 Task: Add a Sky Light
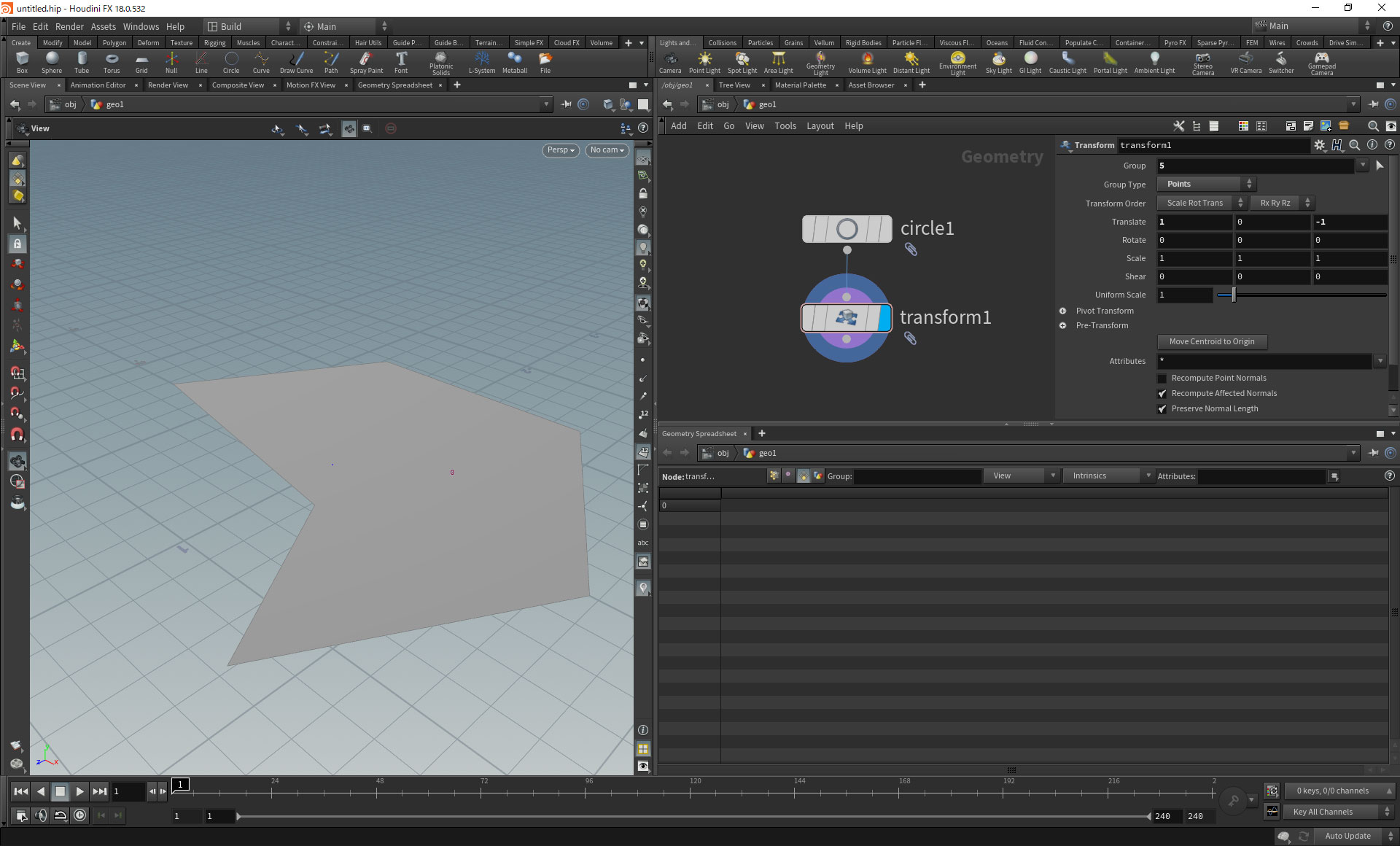click(998, 63)
